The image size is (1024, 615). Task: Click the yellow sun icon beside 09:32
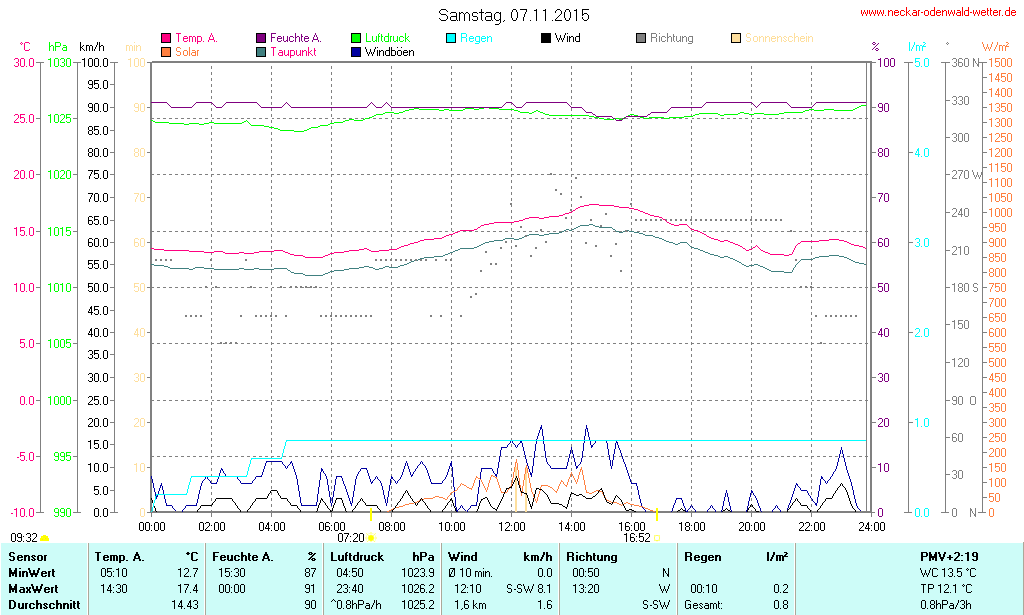pos(44,538)
